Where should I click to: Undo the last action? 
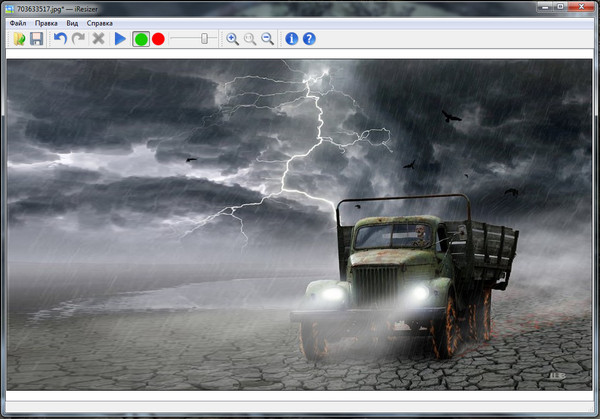pos(60,39)
